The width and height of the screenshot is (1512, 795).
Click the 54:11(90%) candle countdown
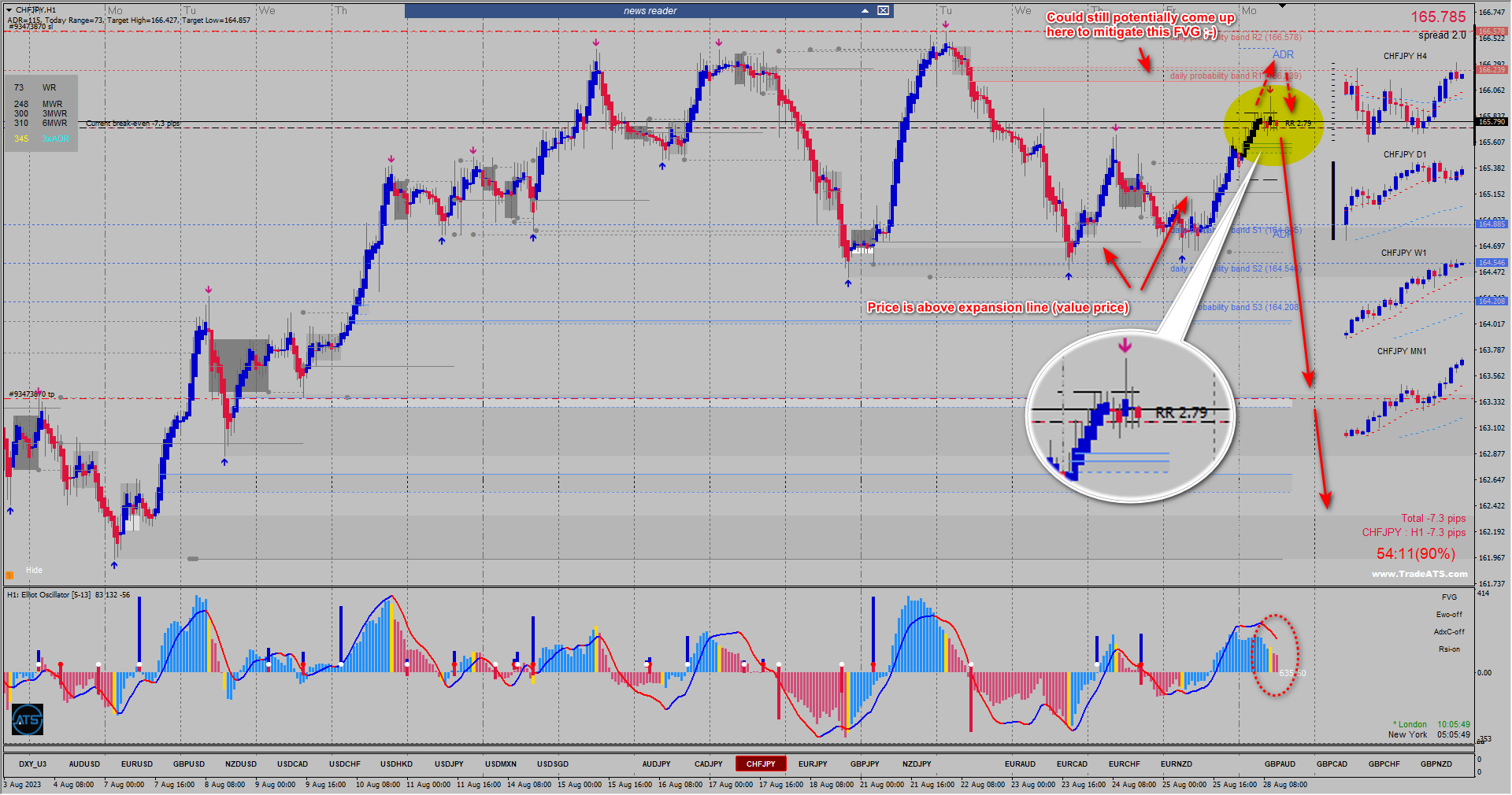1416,554
